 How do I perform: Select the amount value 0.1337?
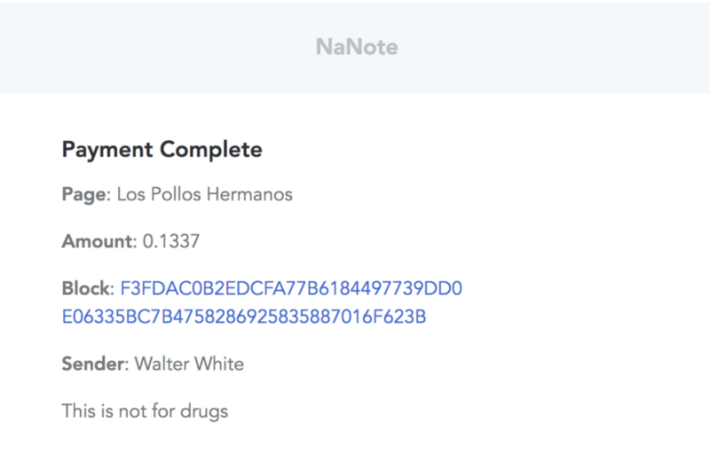pyautogui.click(x=171, y=241)
